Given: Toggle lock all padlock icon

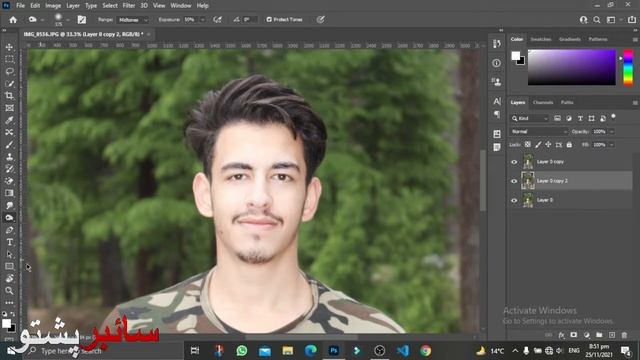Looking at the screenshot, I should click(x=569, y=144).
